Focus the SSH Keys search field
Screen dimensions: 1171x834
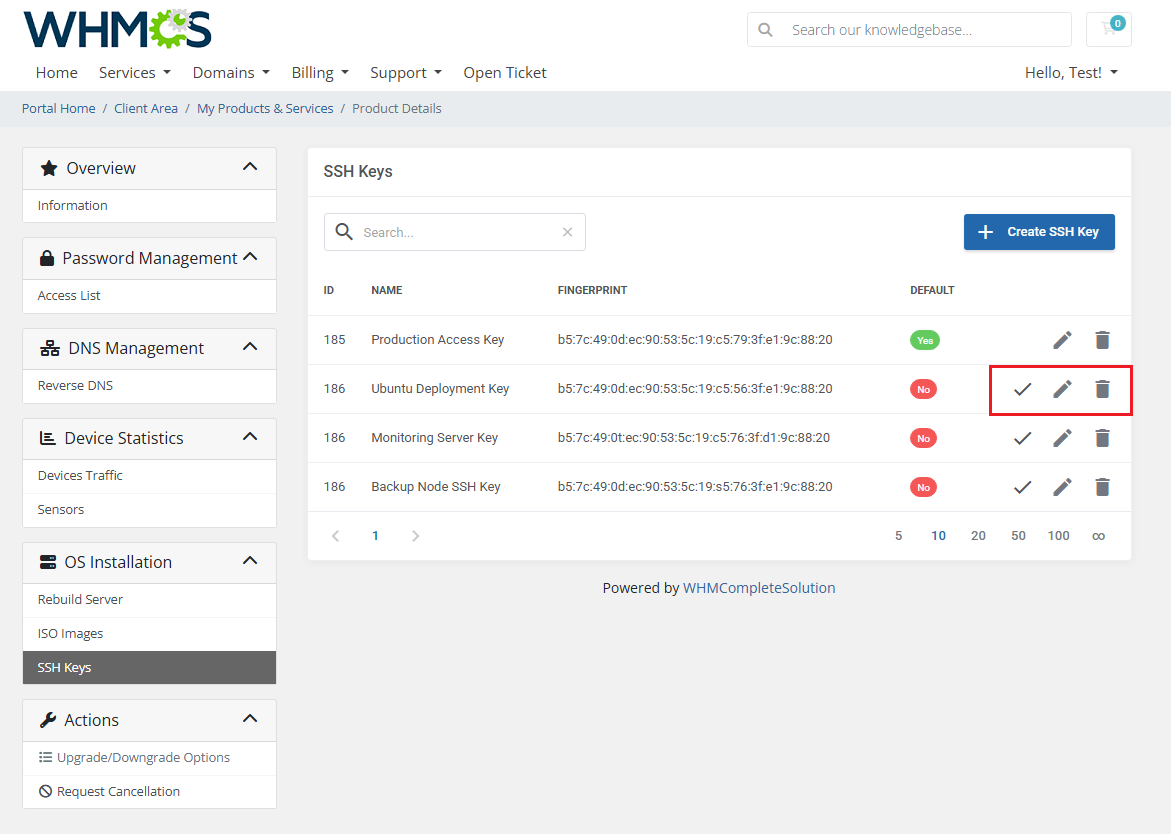point(455,232)
